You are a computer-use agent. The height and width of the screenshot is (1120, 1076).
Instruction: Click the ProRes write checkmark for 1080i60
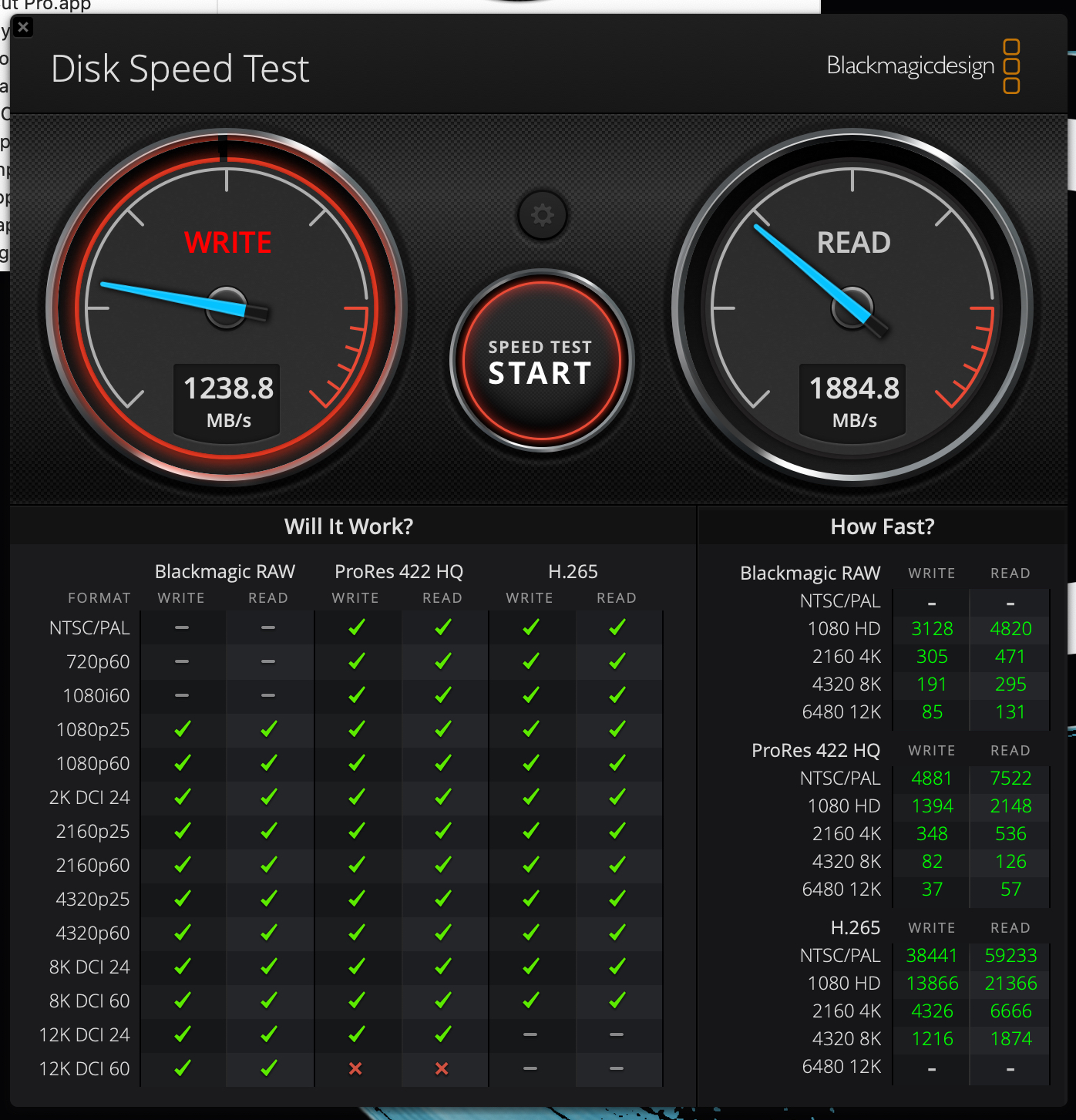point(357,695)
